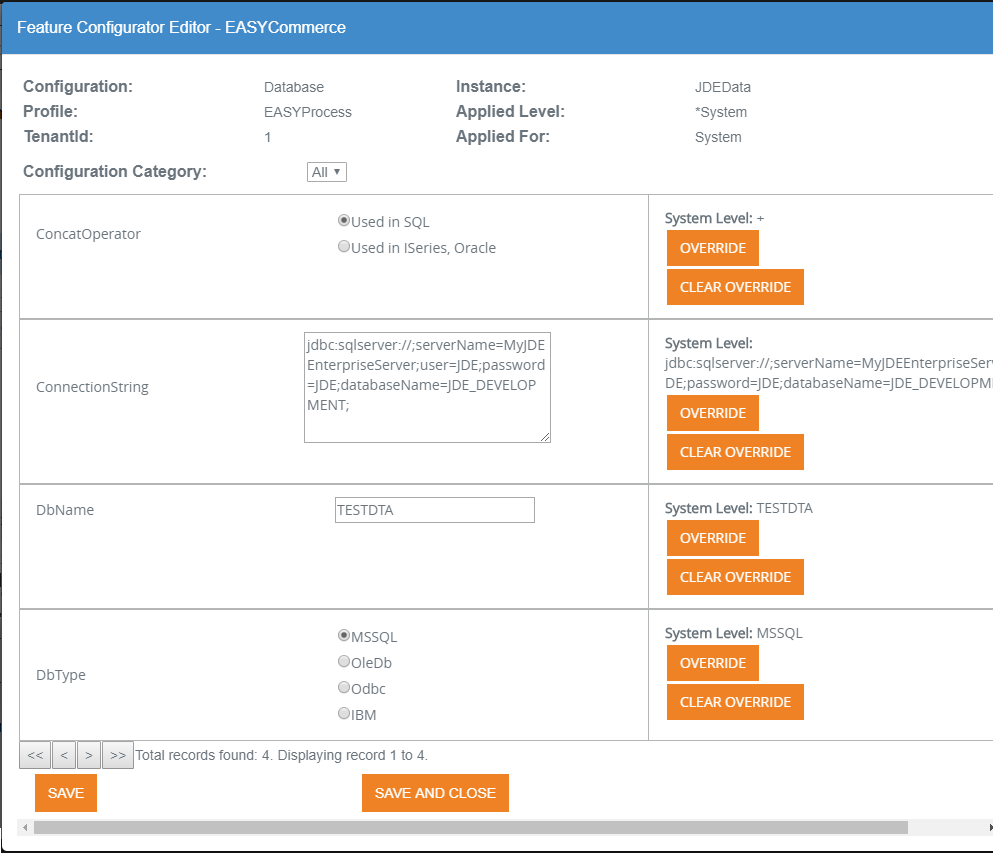Click the 'System Level: +' text
Image resolution: width=993 pixels, height=853 pixels.
pos(714,218)
